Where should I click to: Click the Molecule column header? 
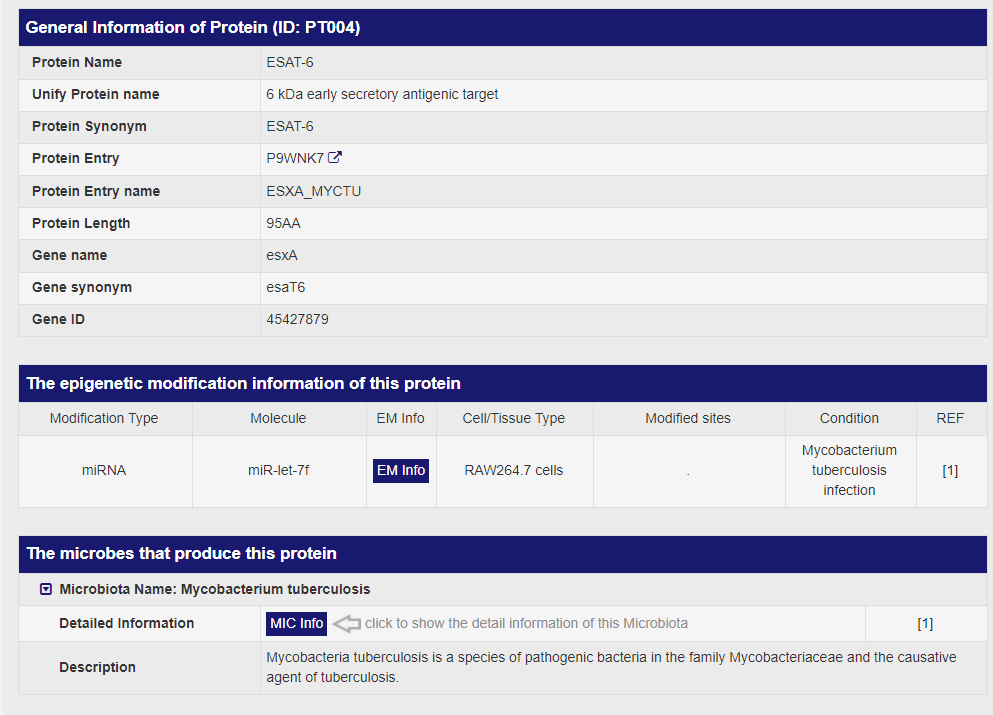click(x=278, y=418)
